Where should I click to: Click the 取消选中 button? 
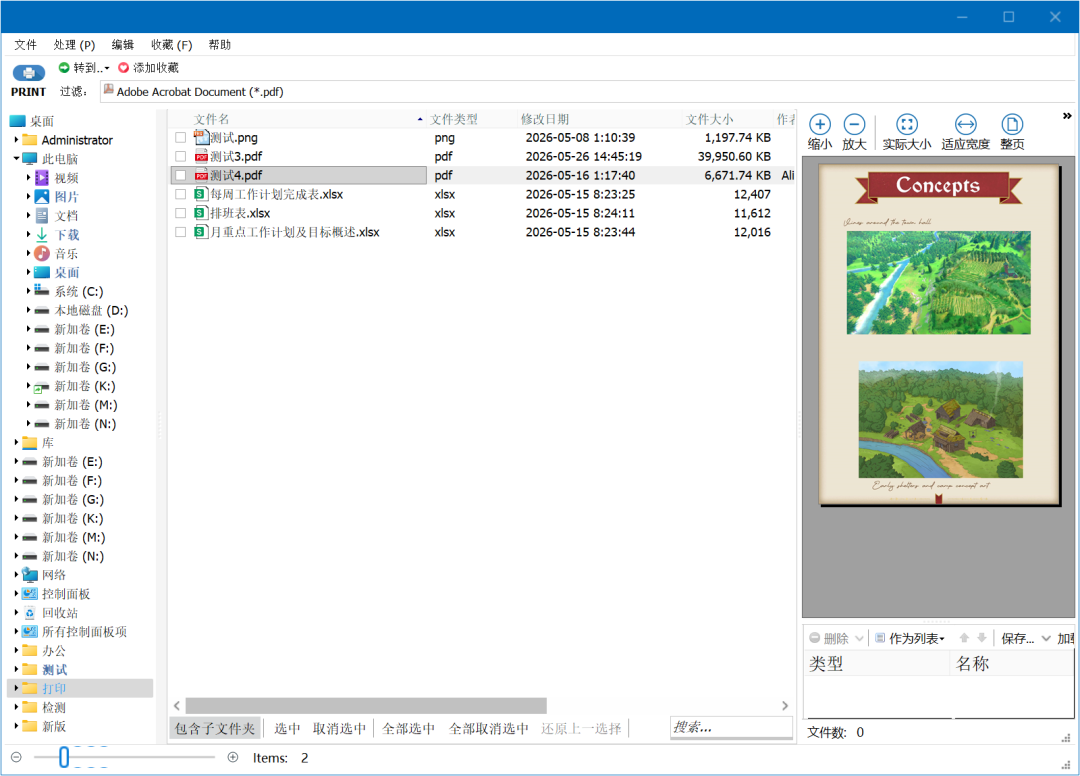pos(339,728)
